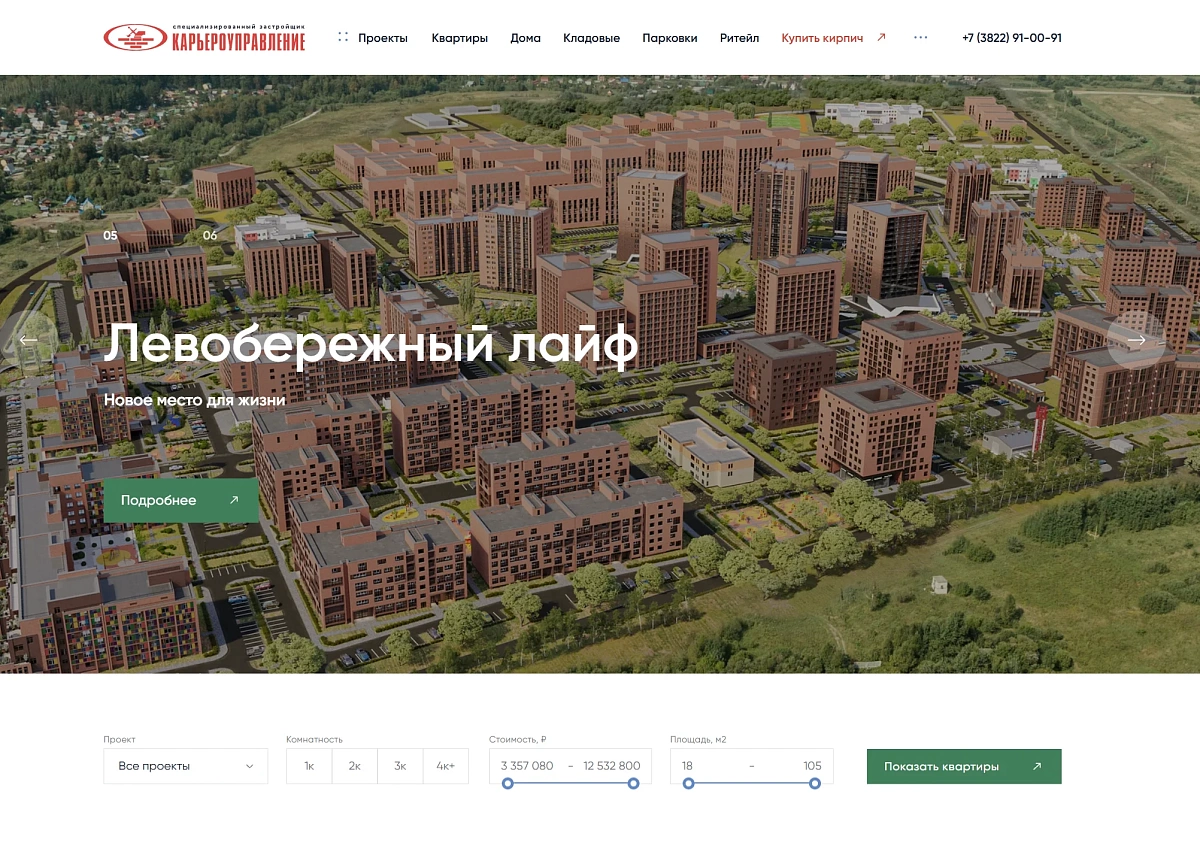The width and height of the screenshot is (1200, 852).
Task: Click the left arrow to view previous slide
Action: [x=27, y=340]
